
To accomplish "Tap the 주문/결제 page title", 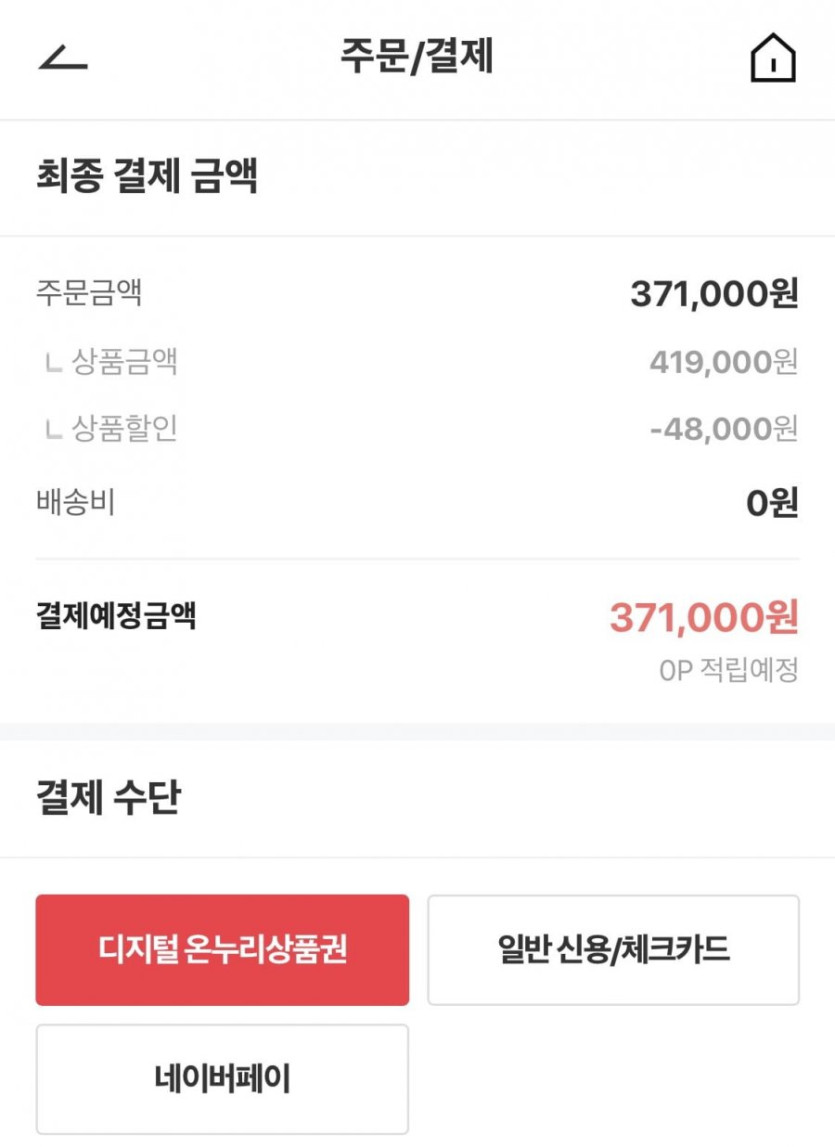I will 417,57.
